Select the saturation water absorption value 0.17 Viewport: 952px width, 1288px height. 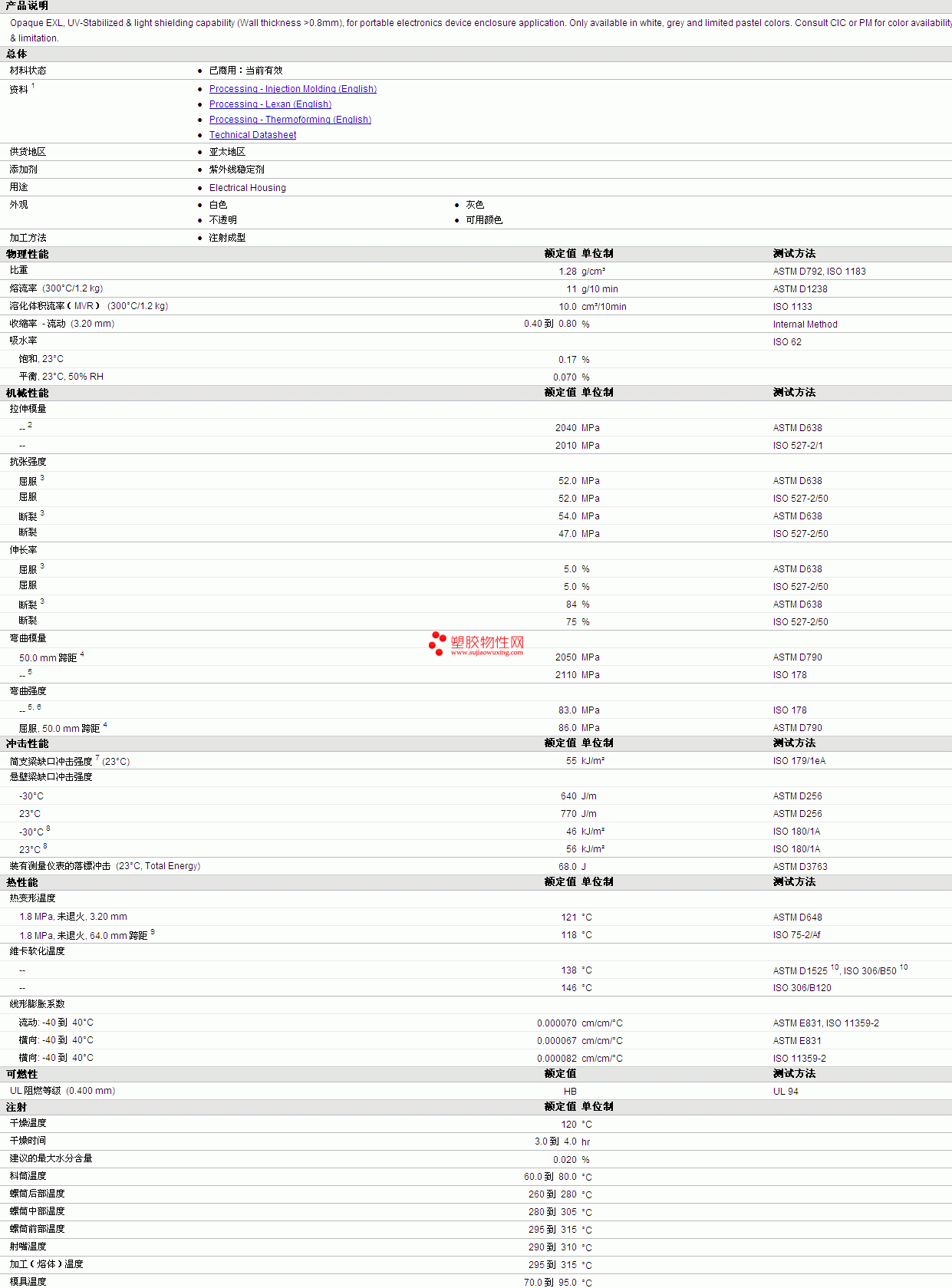pos(568,360)
